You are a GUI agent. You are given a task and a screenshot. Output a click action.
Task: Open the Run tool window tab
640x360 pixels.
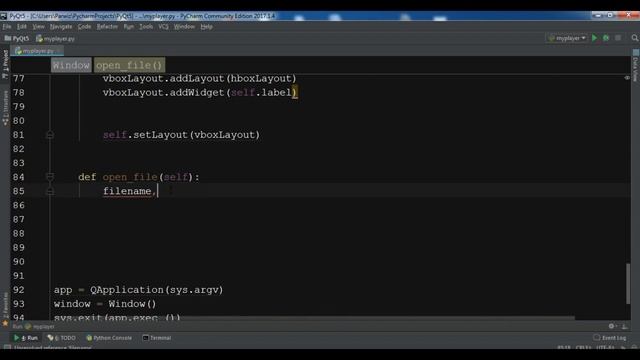25,338
